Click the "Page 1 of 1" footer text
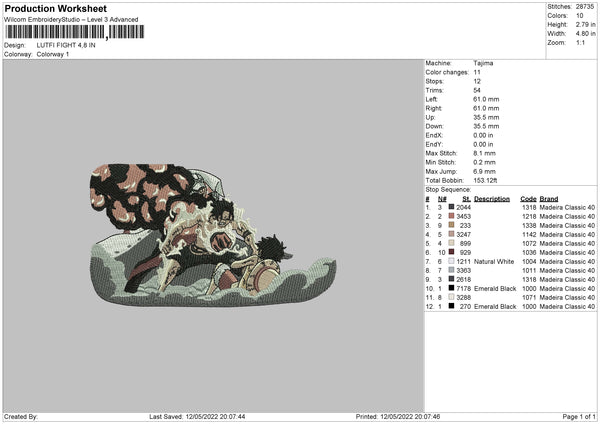Viewport: 600px width, 424px height. tap(579, 416)
